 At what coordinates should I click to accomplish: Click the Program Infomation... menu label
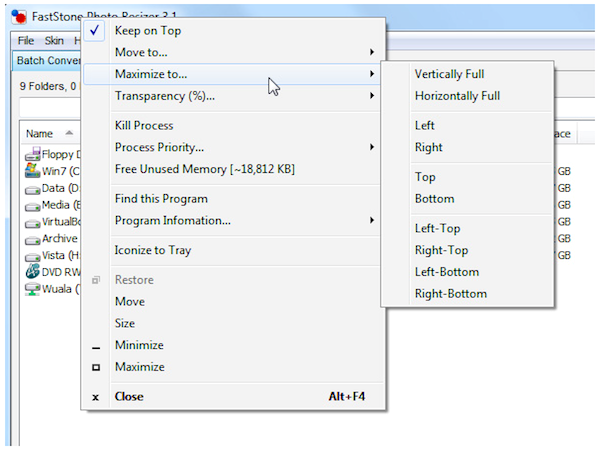173,220
